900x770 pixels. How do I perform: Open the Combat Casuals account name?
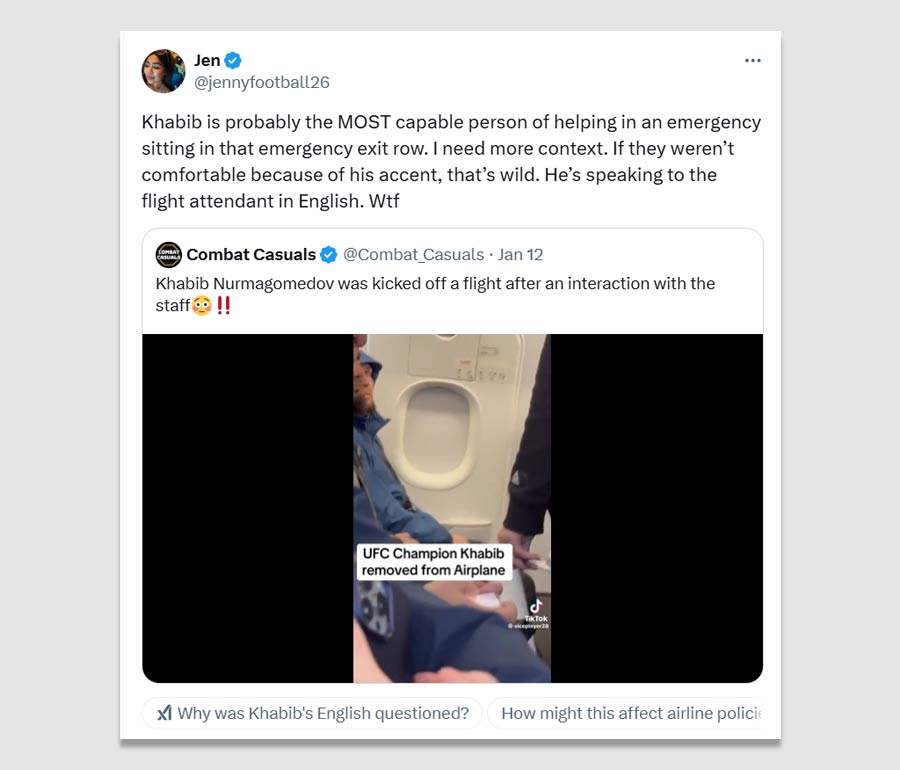tap(251, 255)
